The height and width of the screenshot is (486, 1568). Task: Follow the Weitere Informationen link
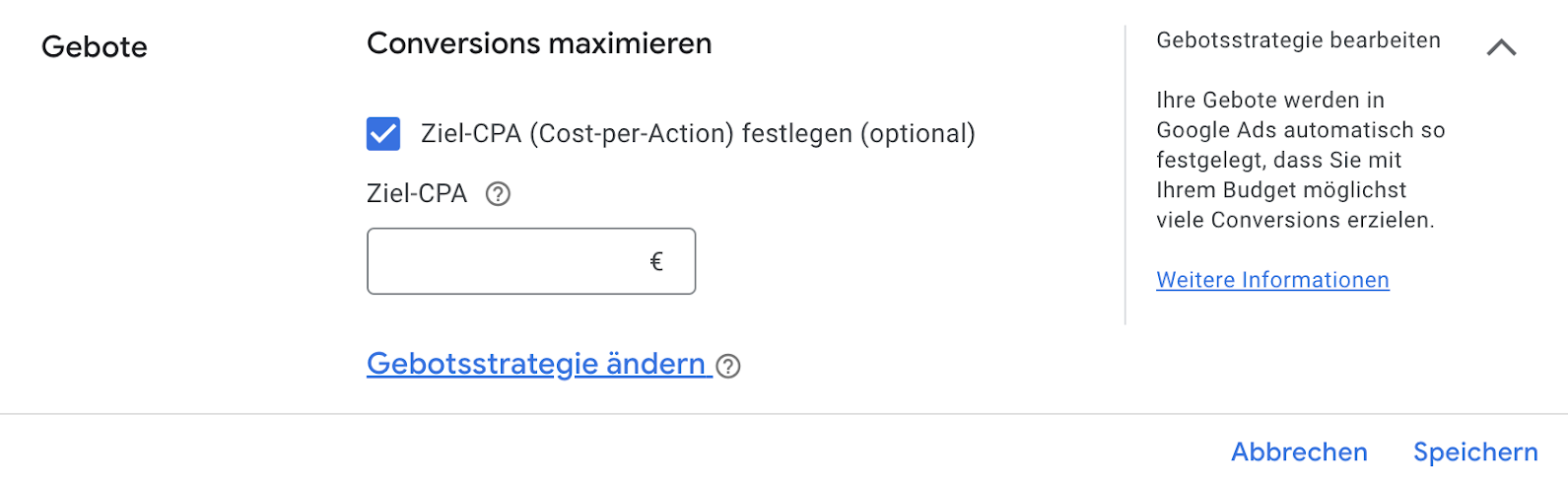click(x=1272, y=280)
